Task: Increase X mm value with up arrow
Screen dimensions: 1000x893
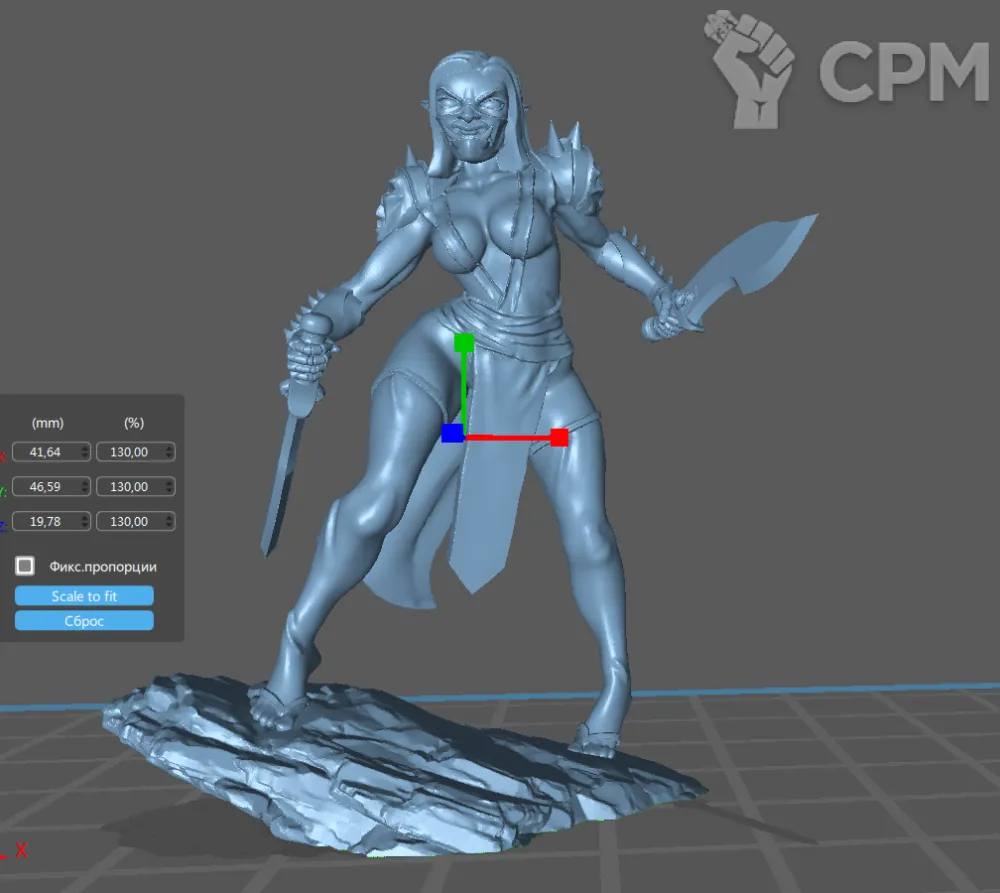Action: point(83,448)
